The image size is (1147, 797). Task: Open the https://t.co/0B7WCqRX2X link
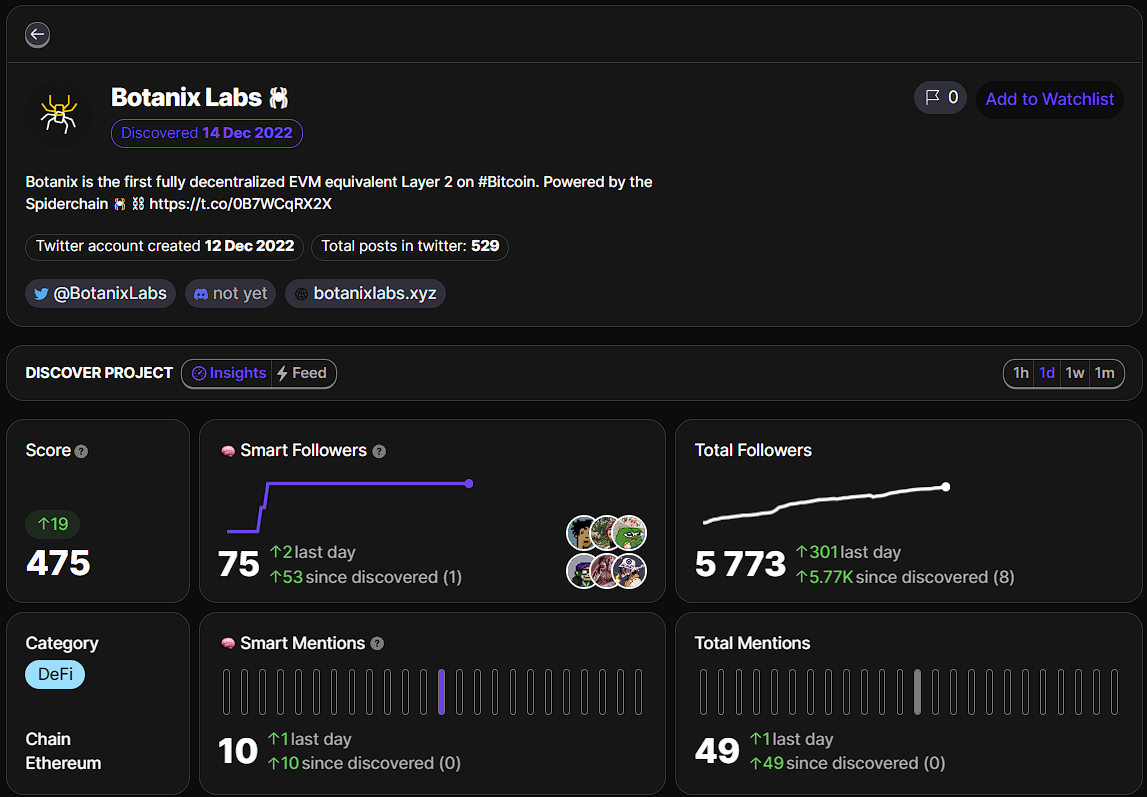(241, 204)
